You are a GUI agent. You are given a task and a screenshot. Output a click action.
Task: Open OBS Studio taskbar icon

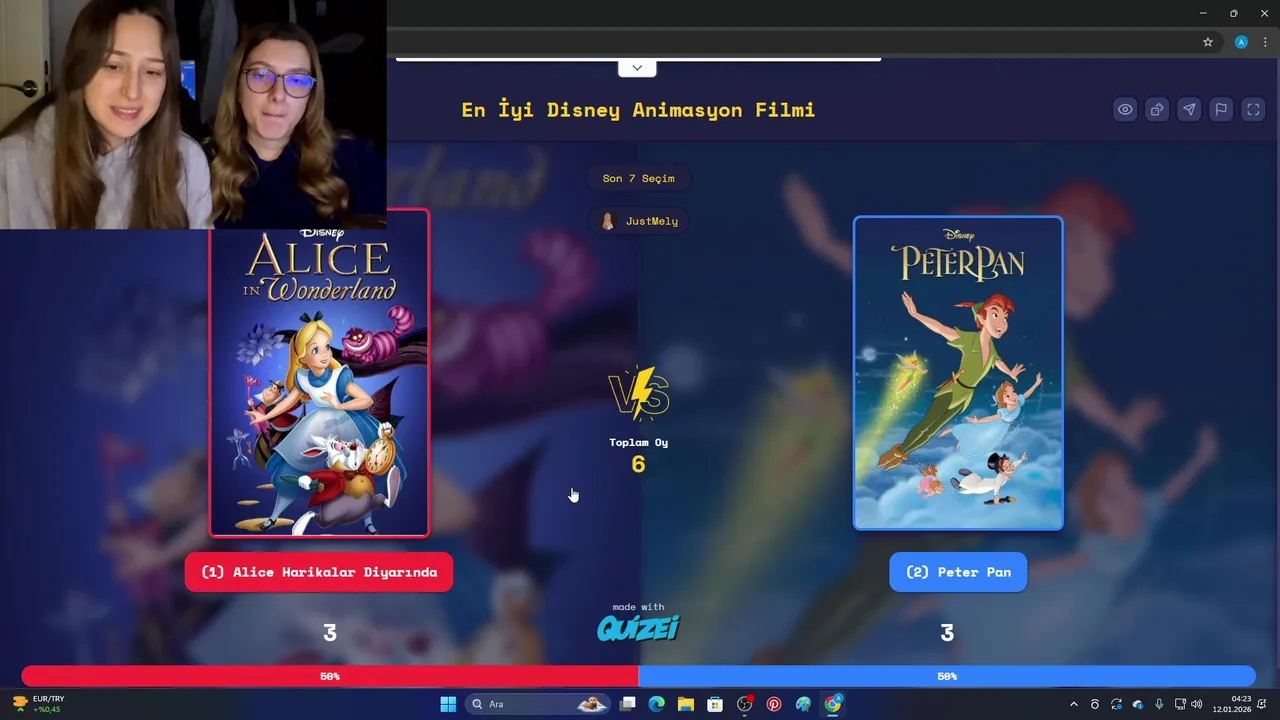(744, 704)
